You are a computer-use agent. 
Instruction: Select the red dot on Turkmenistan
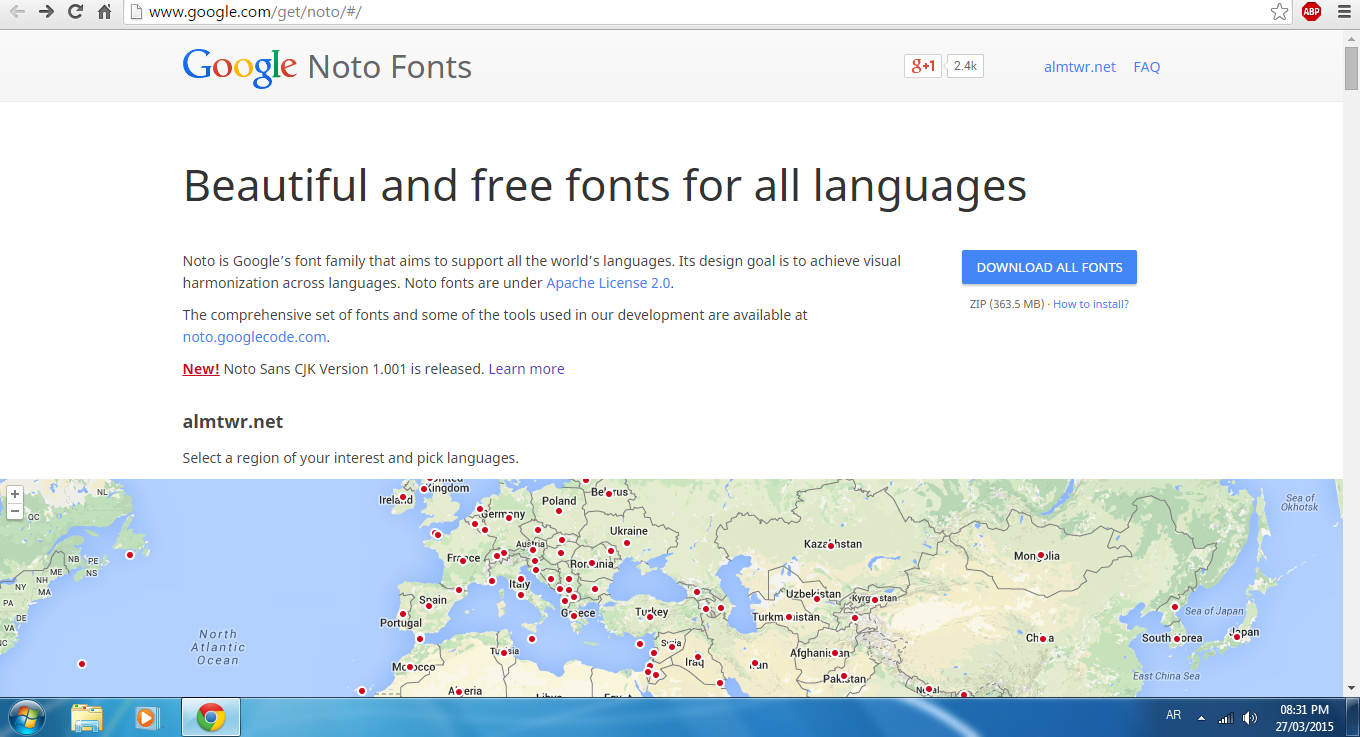[789, 617]
